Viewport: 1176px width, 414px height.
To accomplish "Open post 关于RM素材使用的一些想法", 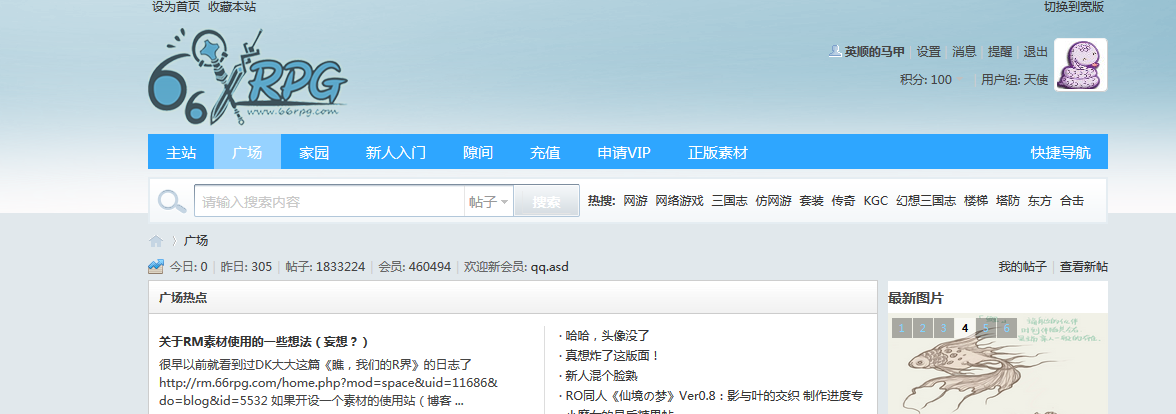I will point(264,342).
